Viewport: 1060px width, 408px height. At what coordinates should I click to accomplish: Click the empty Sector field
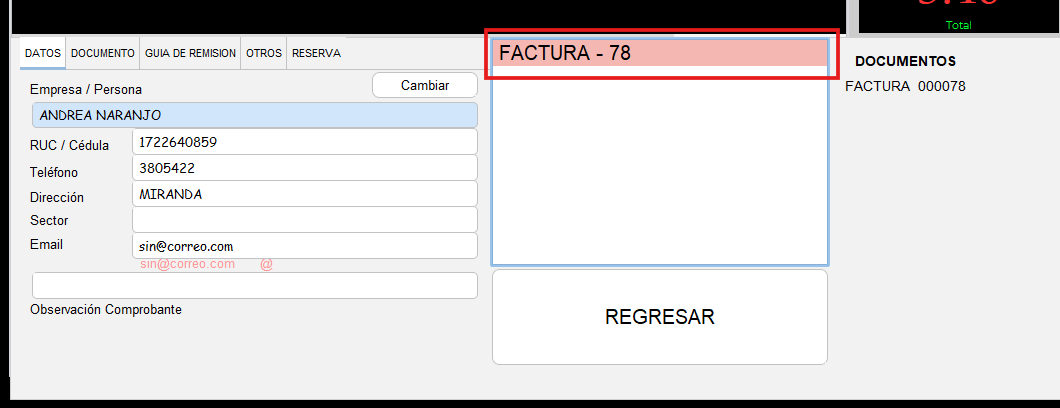click(304, 220)
